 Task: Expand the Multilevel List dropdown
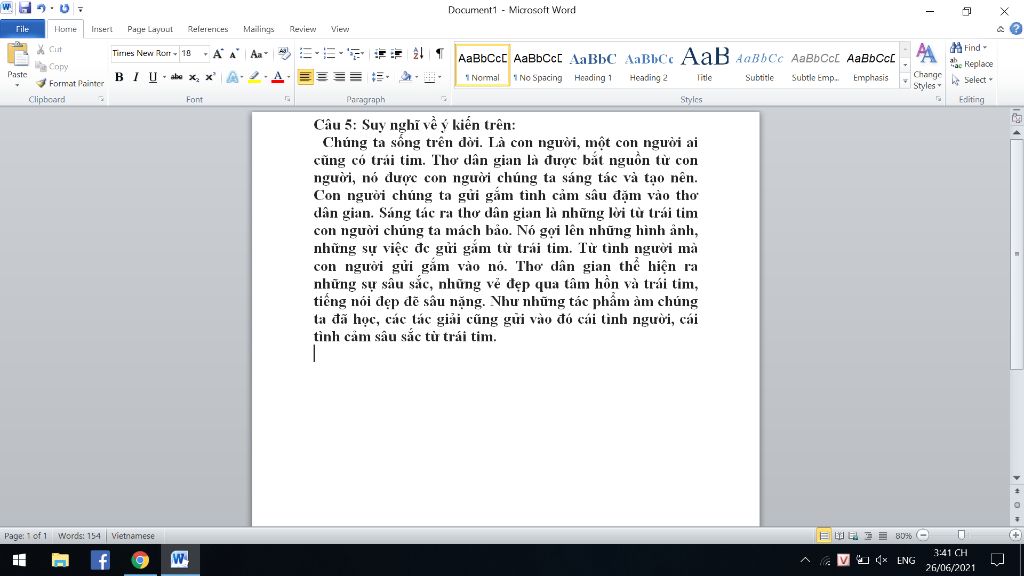(364, 54)
